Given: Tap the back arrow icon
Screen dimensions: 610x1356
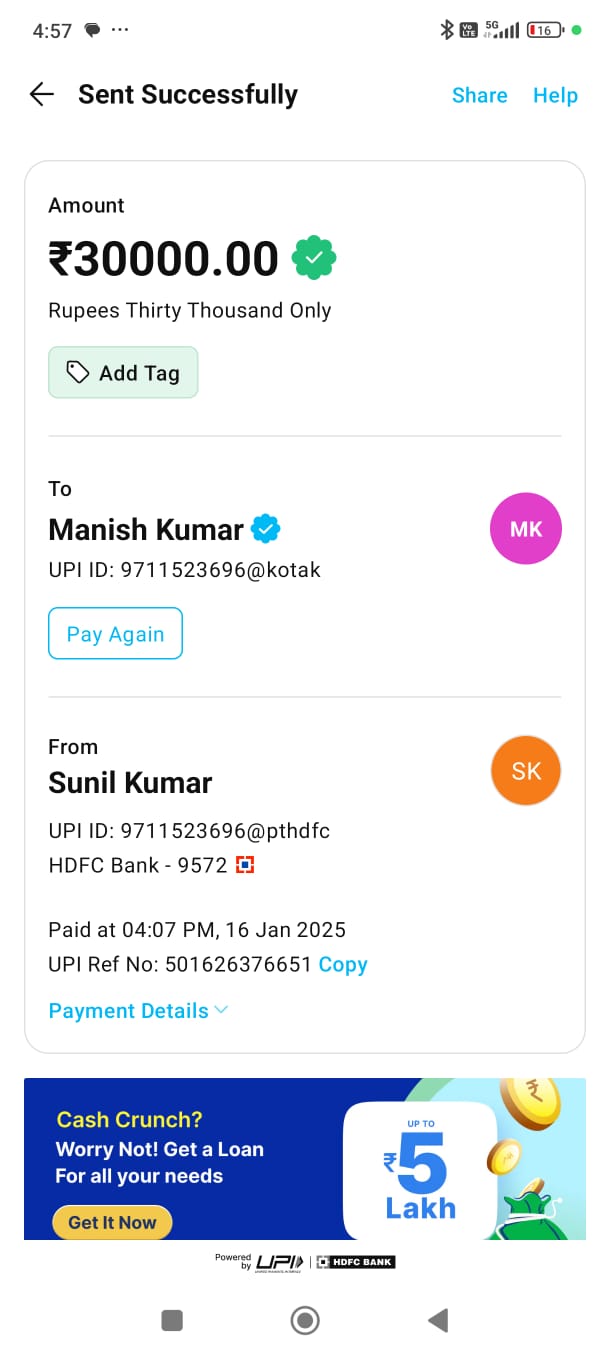Looking at the screenshot, I should (x=41, y=95).
